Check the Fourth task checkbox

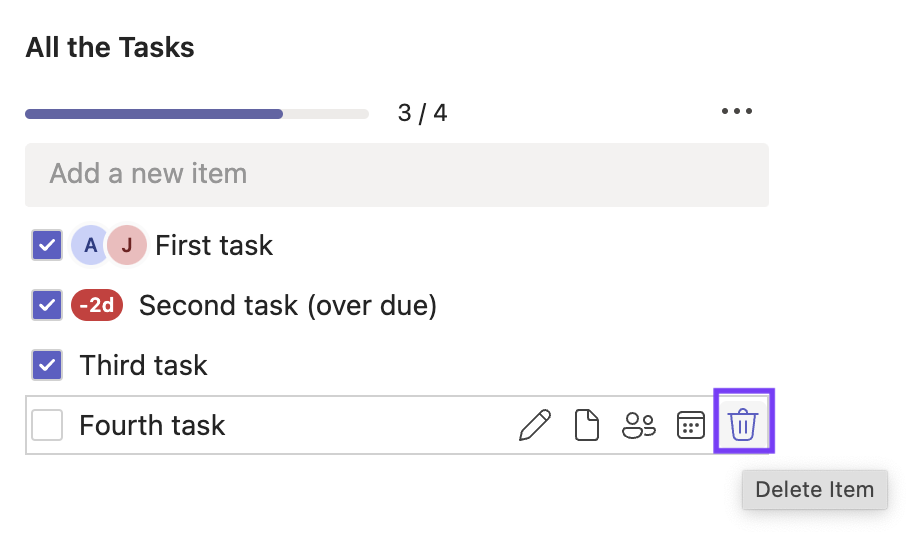click(x=47, y=425)
